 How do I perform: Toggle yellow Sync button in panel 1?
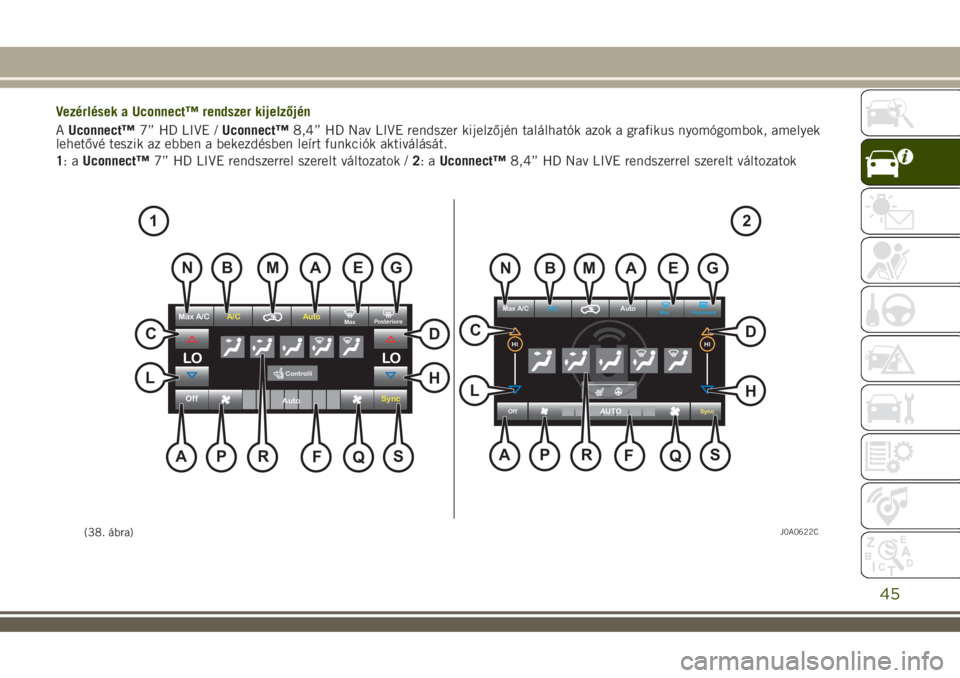(x=391, y=399)
